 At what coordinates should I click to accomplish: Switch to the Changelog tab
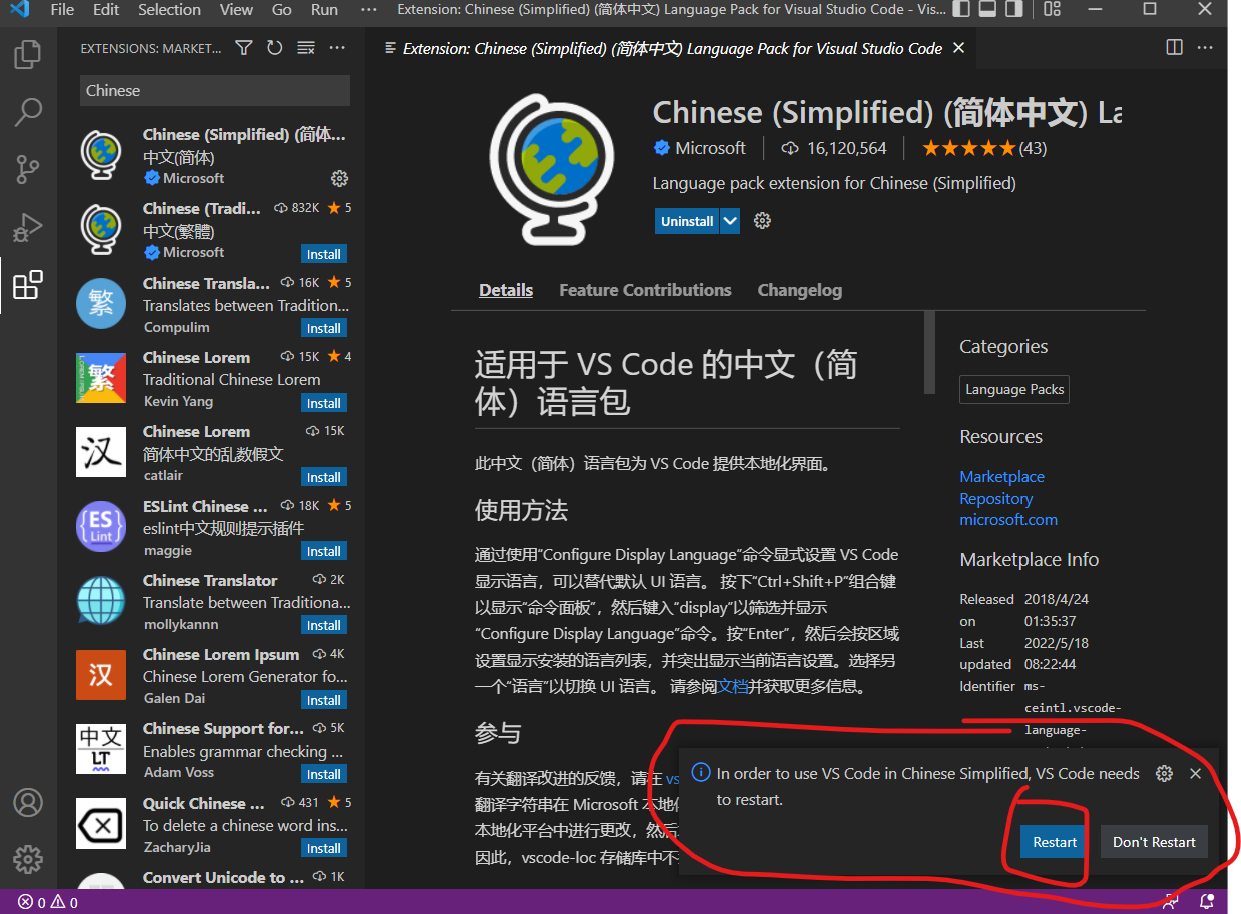(800, 290)
